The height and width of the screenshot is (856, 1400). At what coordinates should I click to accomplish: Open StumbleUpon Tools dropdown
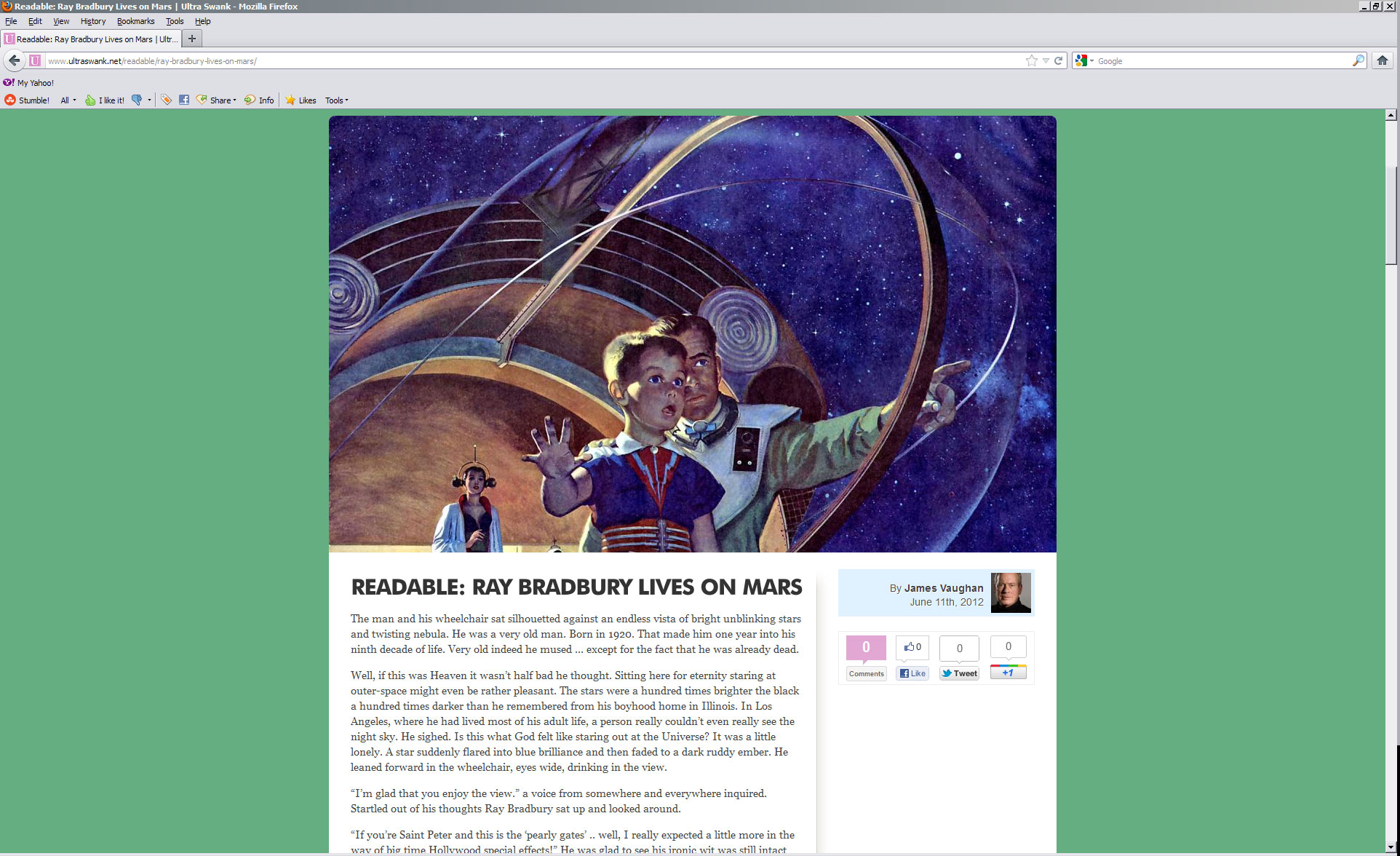click(336, 100)
